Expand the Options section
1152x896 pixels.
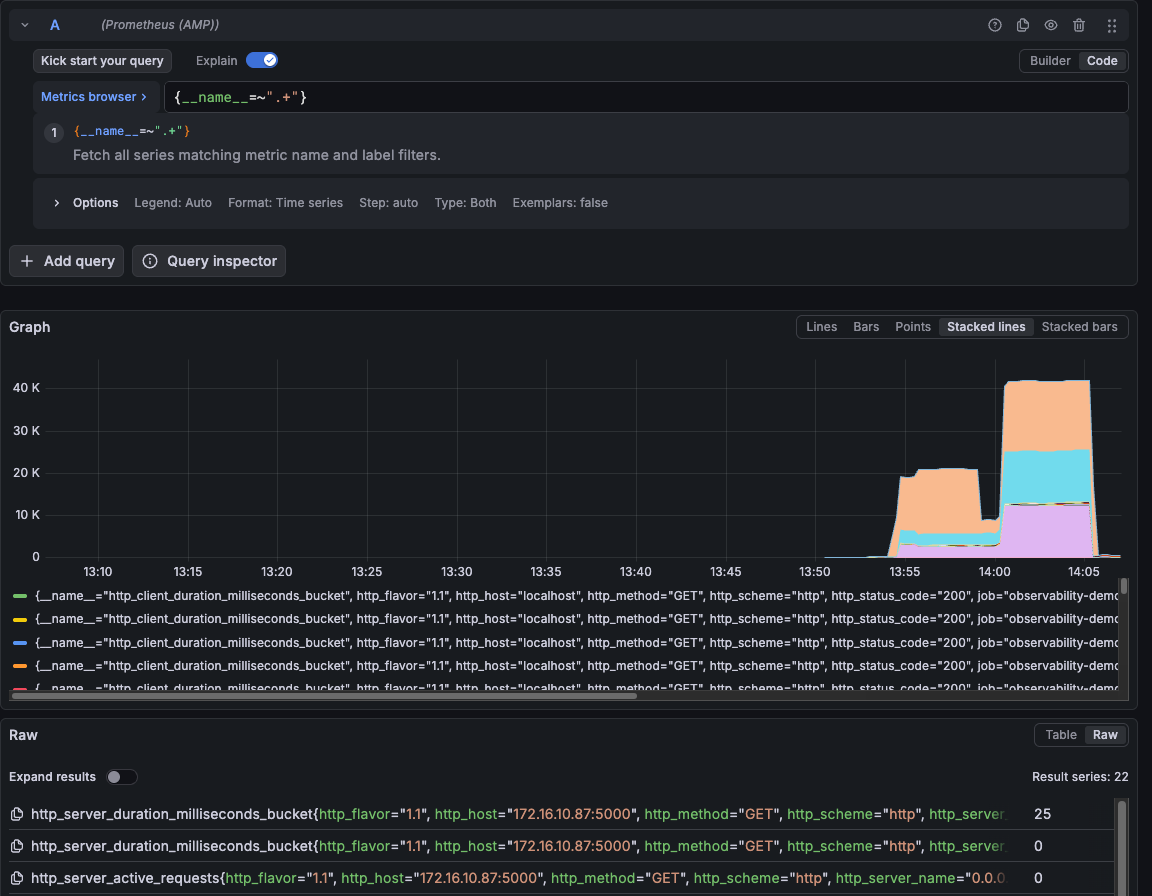pos(57,202)
